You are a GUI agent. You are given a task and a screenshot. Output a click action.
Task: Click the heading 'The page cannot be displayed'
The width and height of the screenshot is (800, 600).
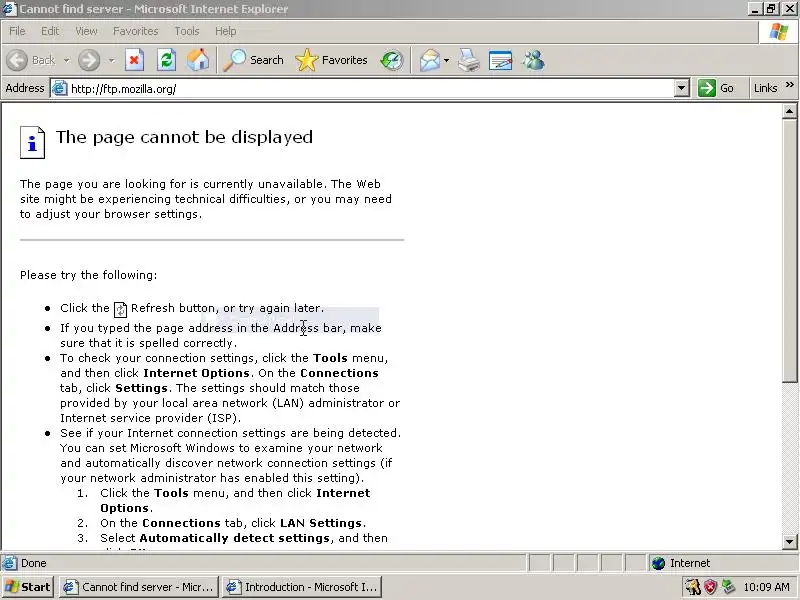(184, 137)
